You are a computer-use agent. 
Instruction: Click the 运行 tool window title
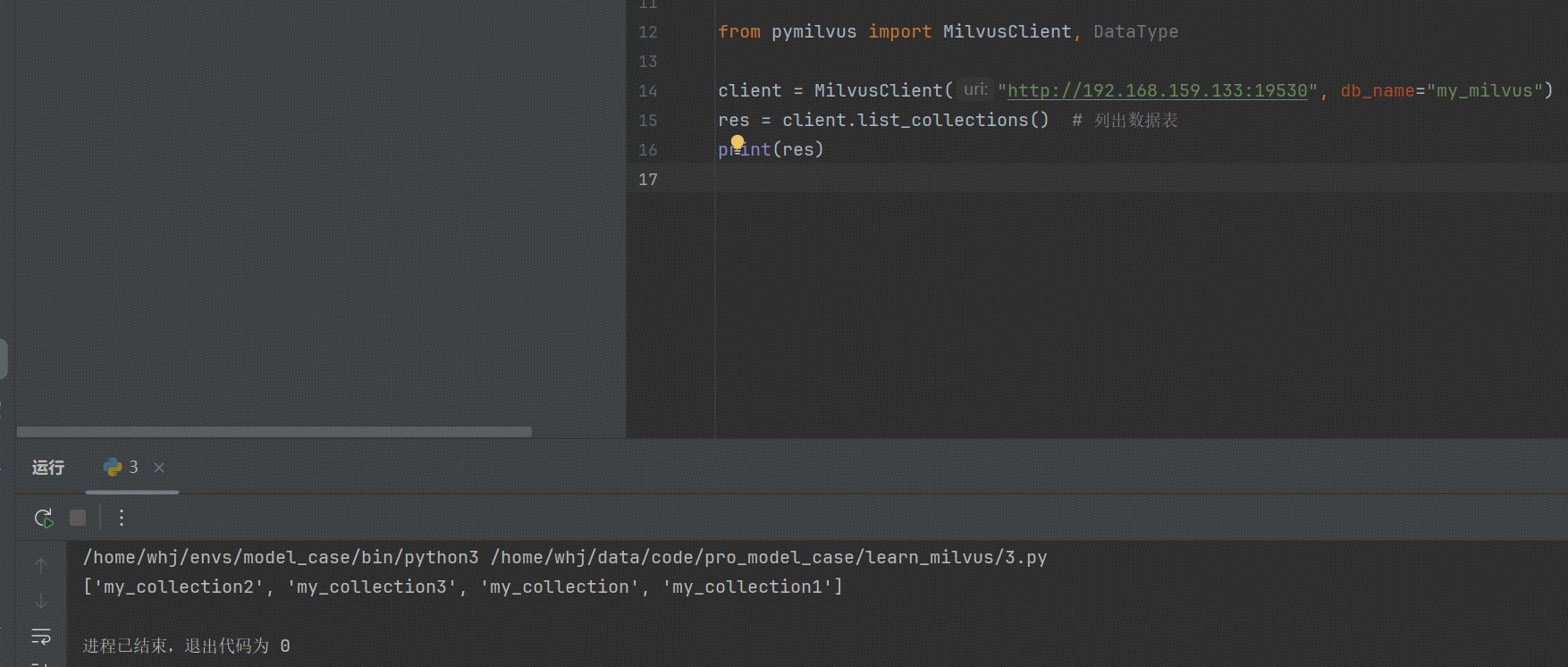48,468
